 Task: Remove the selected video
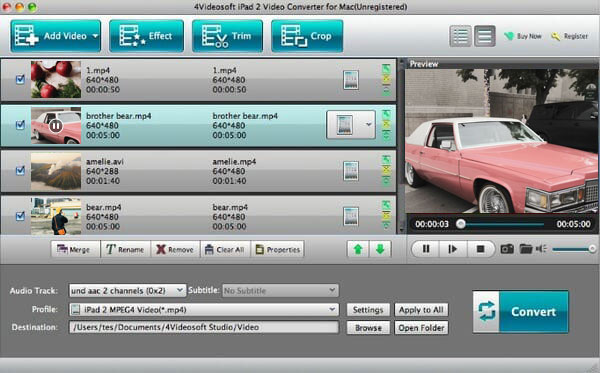point(175,249)
